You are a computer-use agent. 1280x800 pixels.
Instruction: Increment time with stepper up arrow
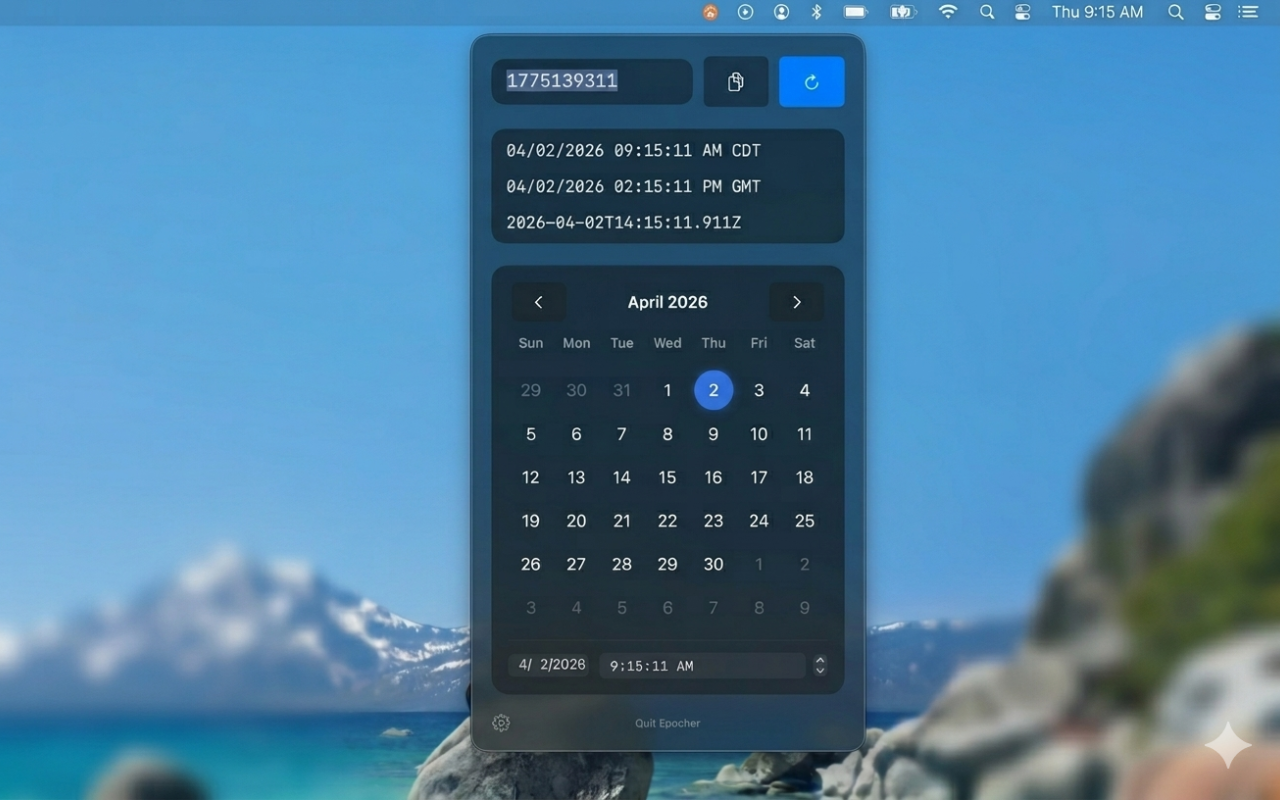click(820, 660)
